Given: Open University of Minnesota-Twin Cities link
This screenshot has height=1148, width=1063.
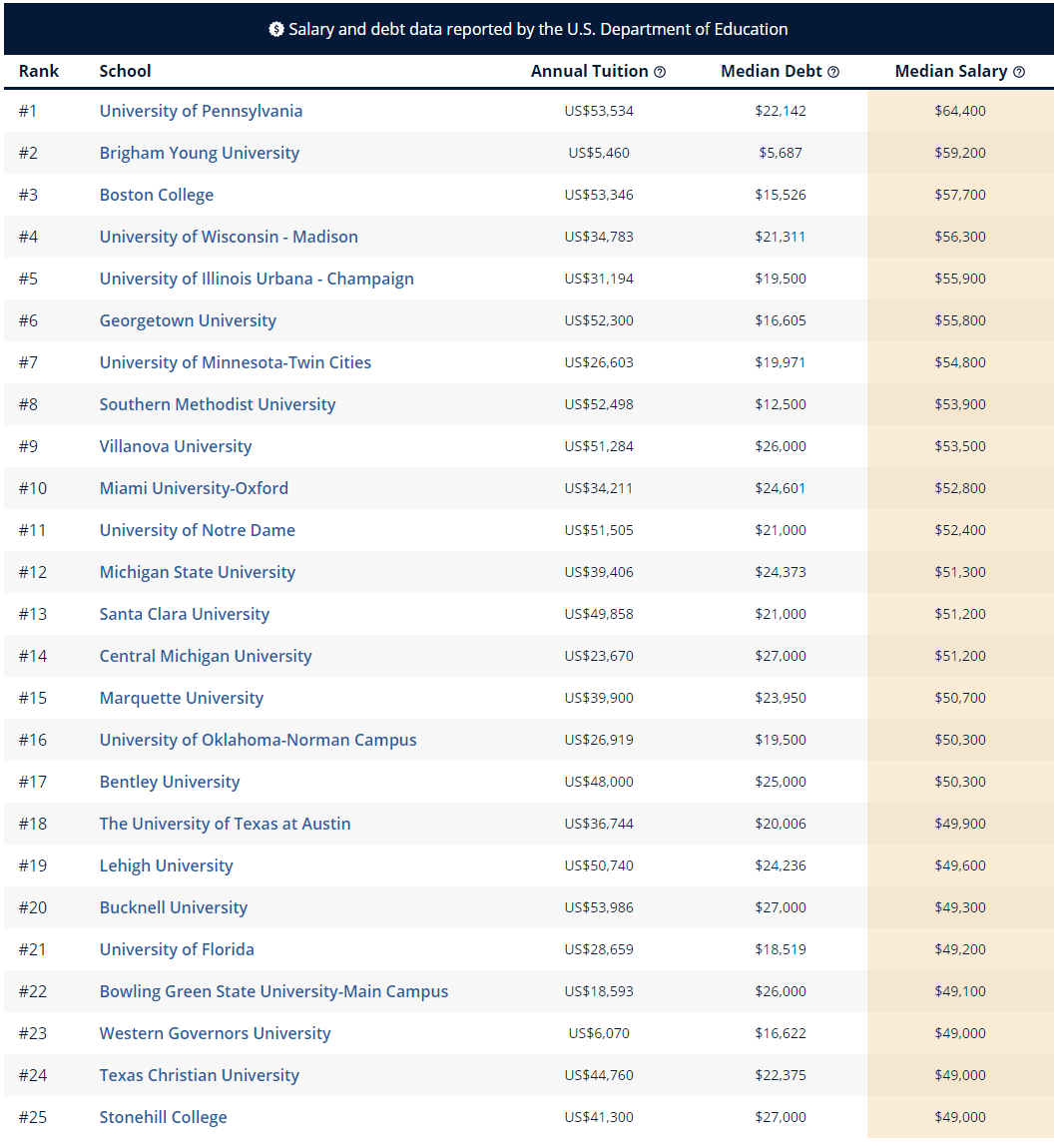Looking at the screenshot, I should click(x=235, y=362).
